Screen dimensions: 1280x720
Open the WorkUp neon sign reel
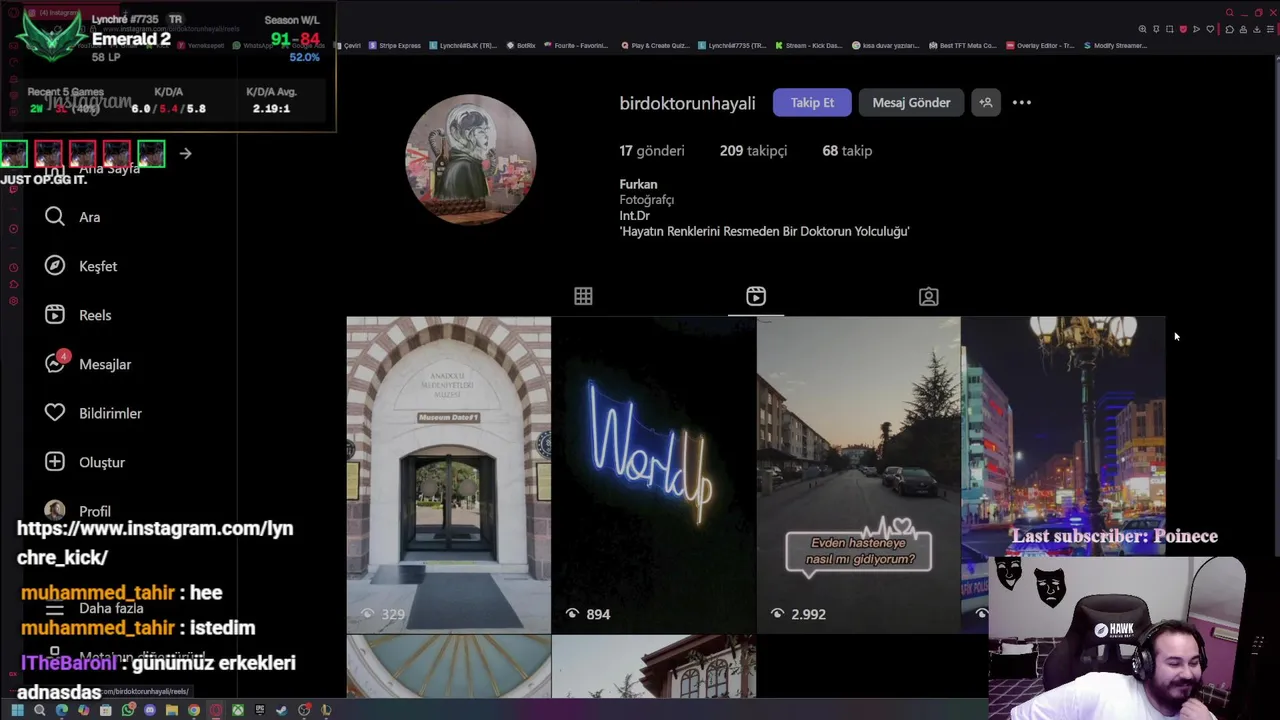point(654,475)
